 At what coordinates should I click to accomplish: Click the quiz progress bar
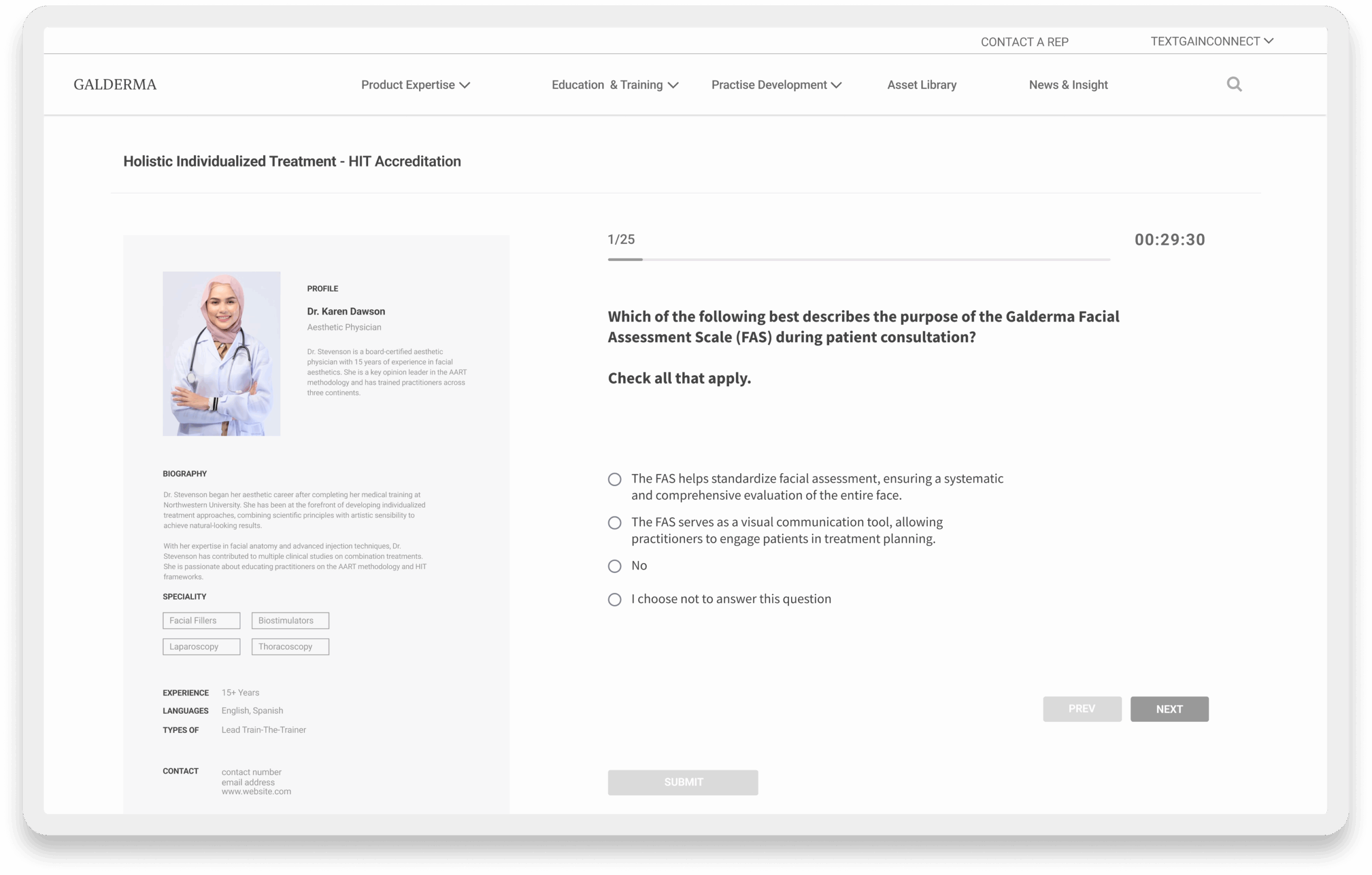(859, 260)
